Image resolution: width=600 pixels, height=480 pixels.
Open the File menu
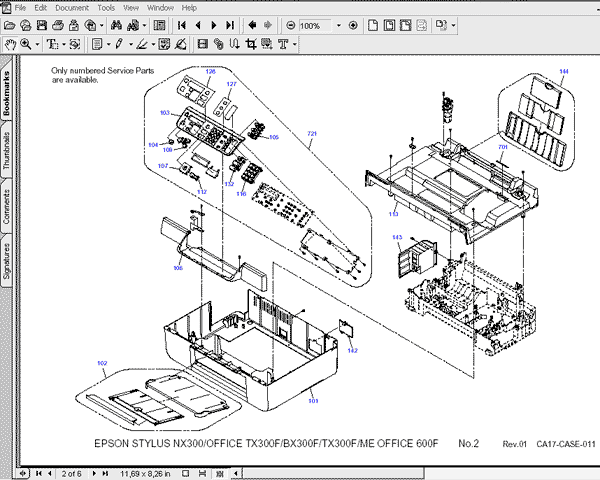coord(20,8)
